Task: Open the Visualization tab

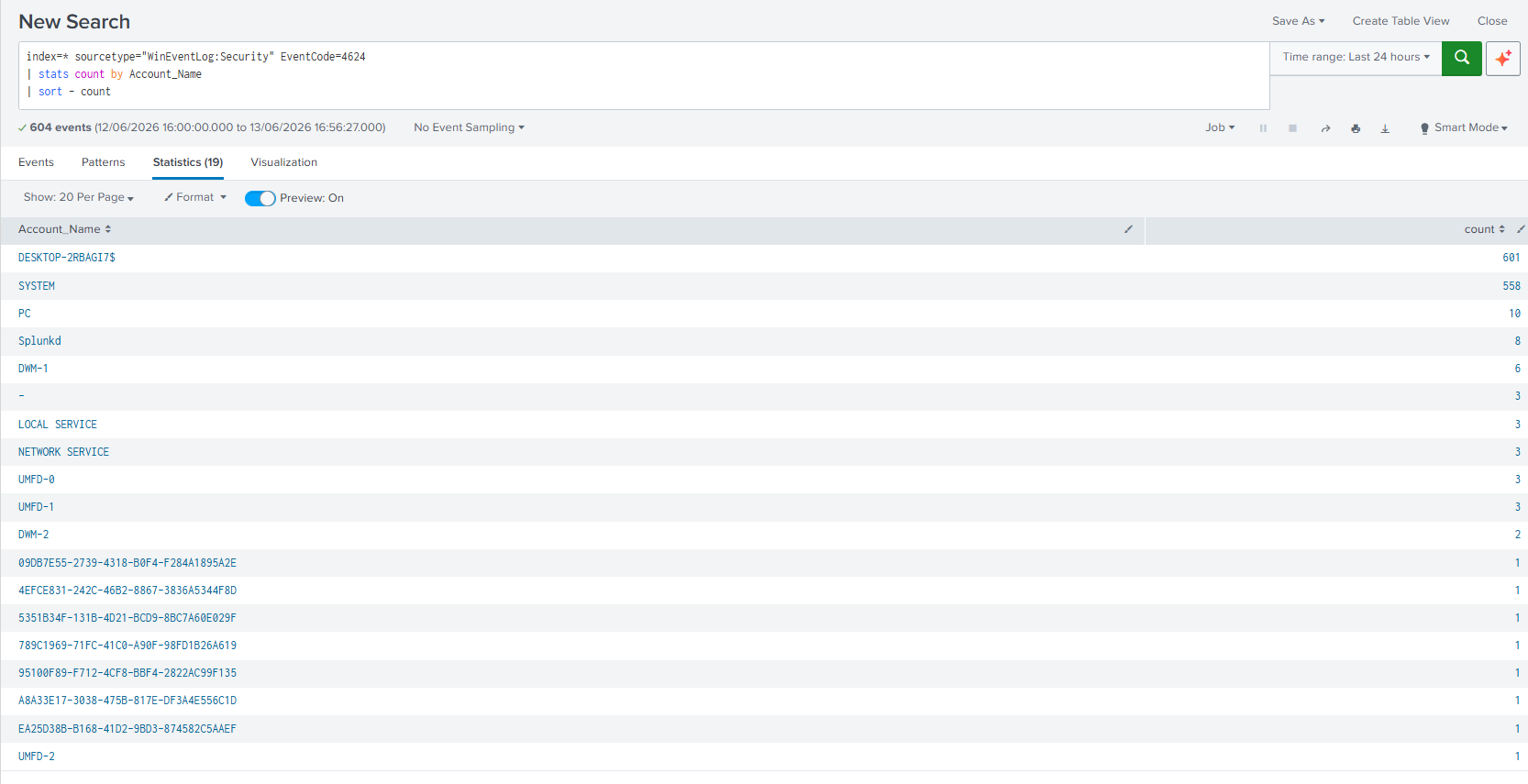Action: pyautogui.click(x=283, y=162)
